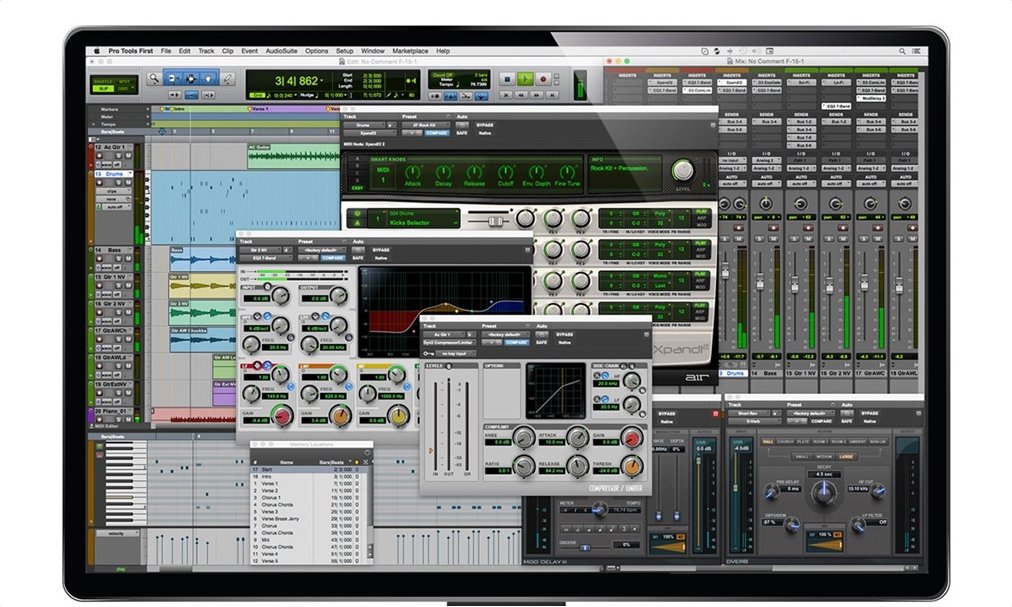Image resolution: width=1012 pixels, height=607 pixels.
Task: Solo the 12 Ac Gtr 1 track
Action: (118, 156)
